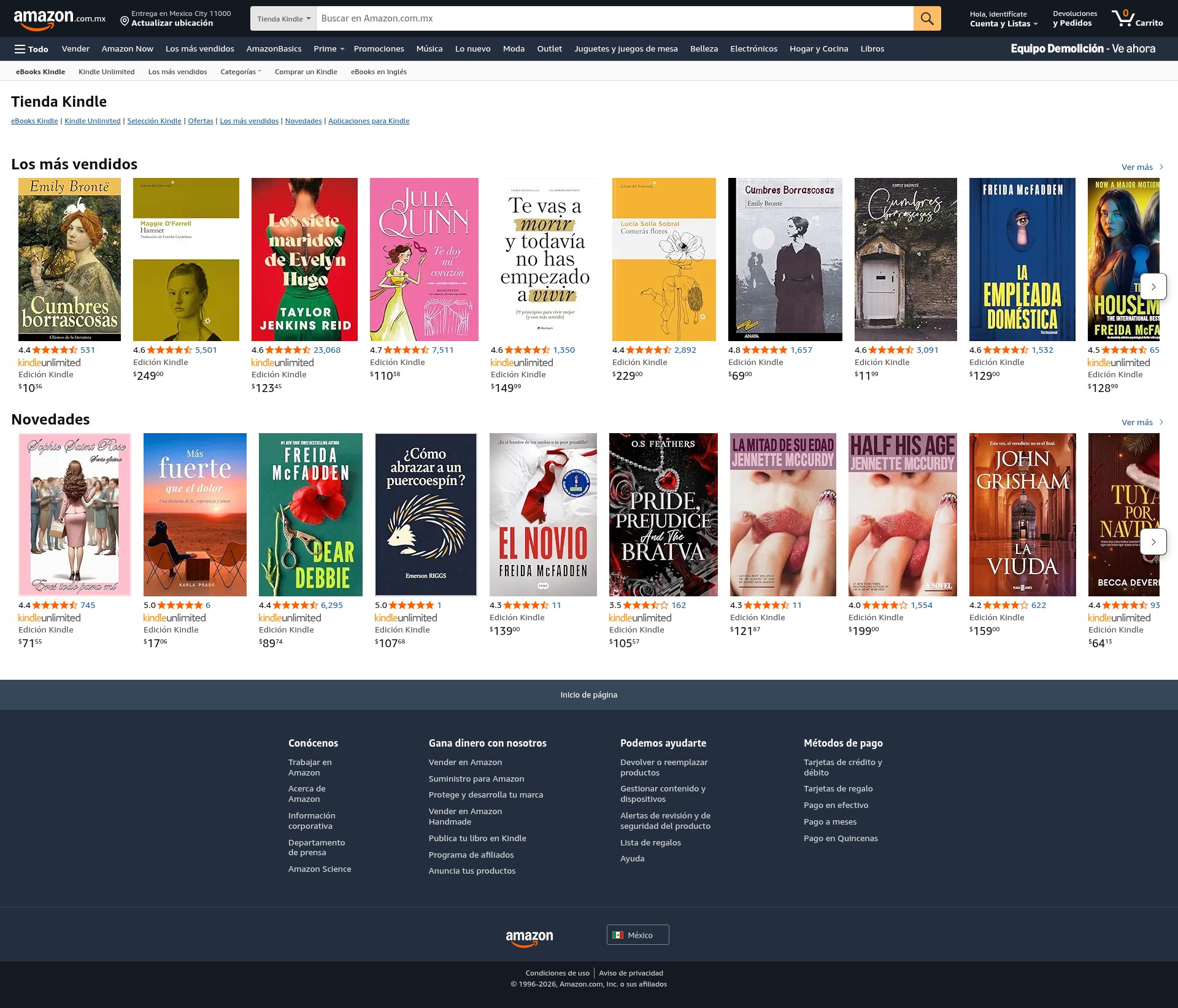Click Equipo Demolición - Ve ahora banner
1178x1008 pixels.
click(1082, 48)
